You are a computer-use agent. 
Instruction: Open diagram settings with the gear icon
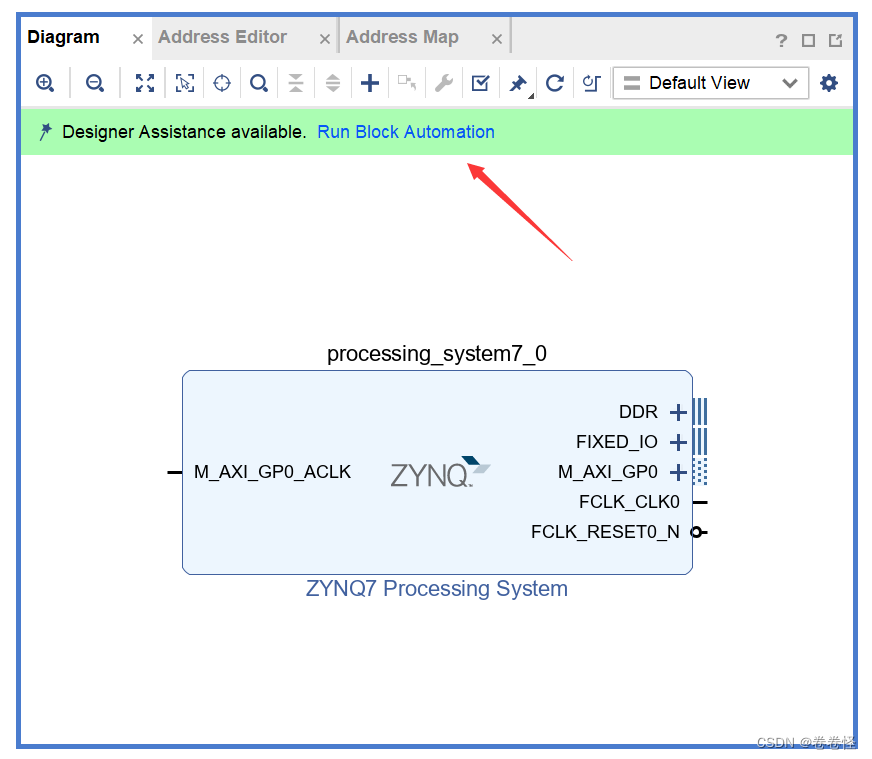[828, 83]
